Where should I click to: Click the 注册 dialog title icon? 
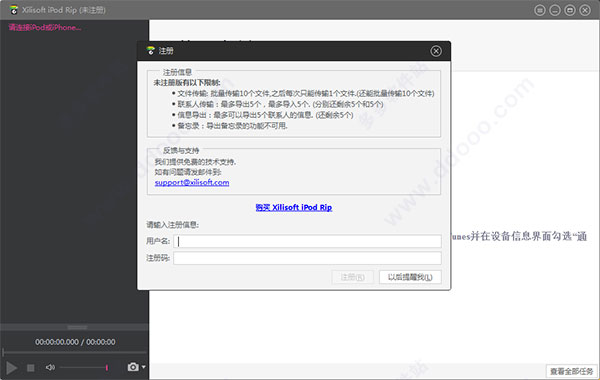click(x=151, y=51)
